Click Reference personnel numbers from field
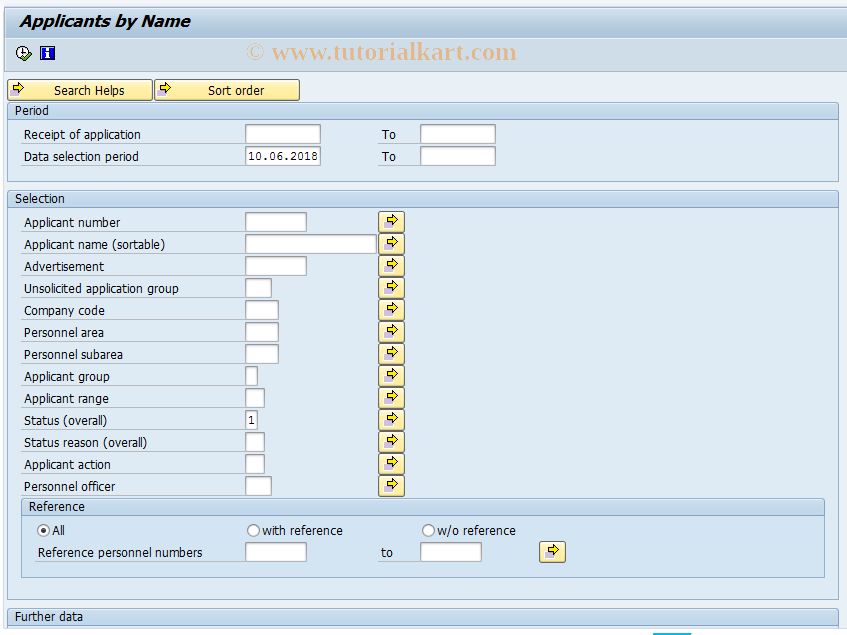 coord(275,552)
